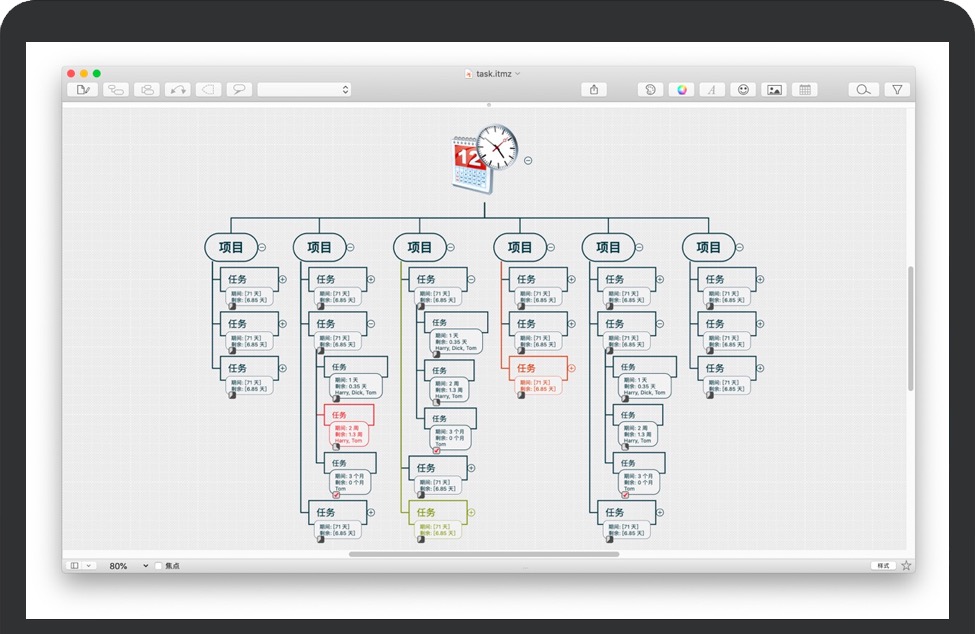Click the filter funnel icon
This screenshot has width=975, height=634.
(897, 90)
